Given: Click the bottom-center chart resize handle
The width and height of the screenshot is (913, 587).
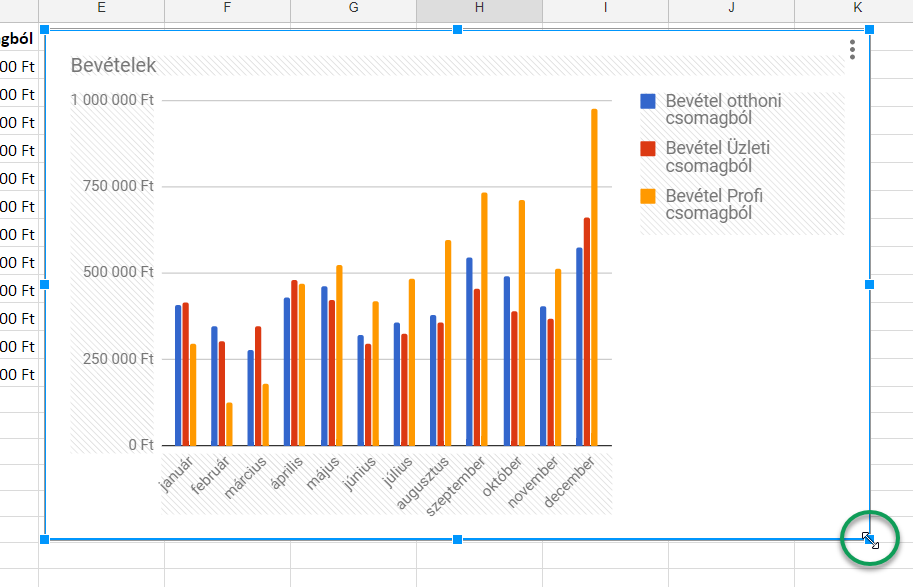Looking at the screenshot, I should click(x=457, y=540).
